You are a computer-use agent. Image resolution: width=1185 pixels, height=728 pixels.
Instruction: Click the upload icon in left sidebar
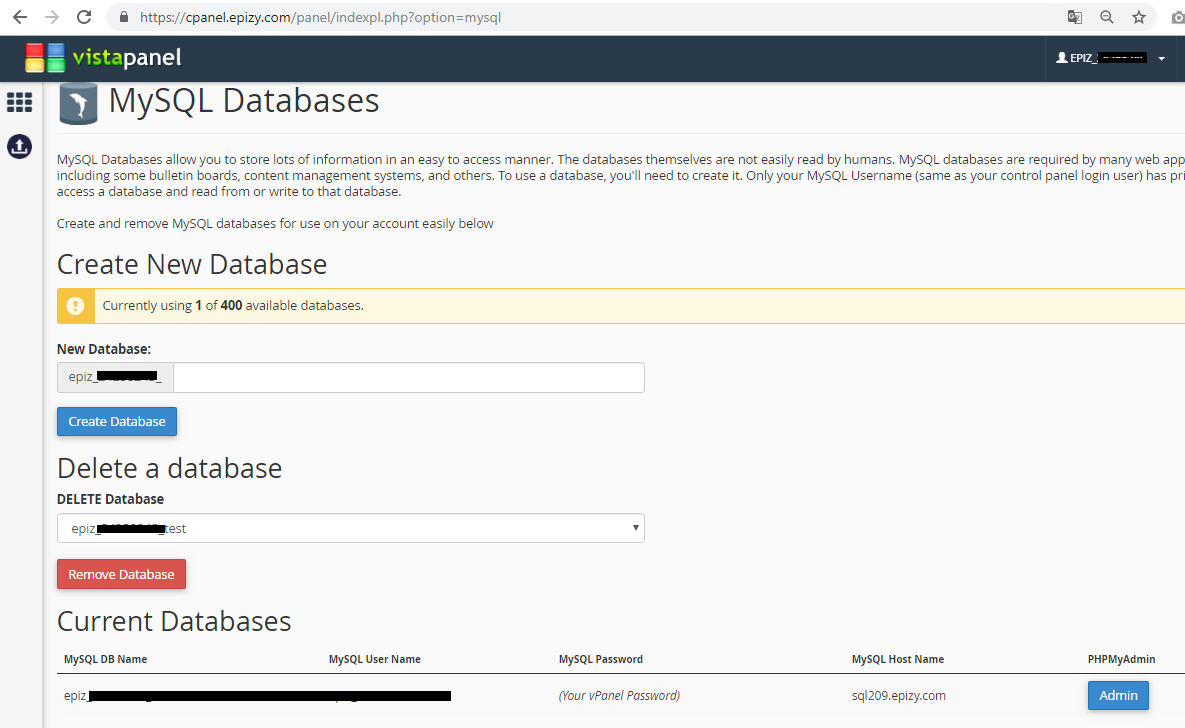(x=19, y=146)
